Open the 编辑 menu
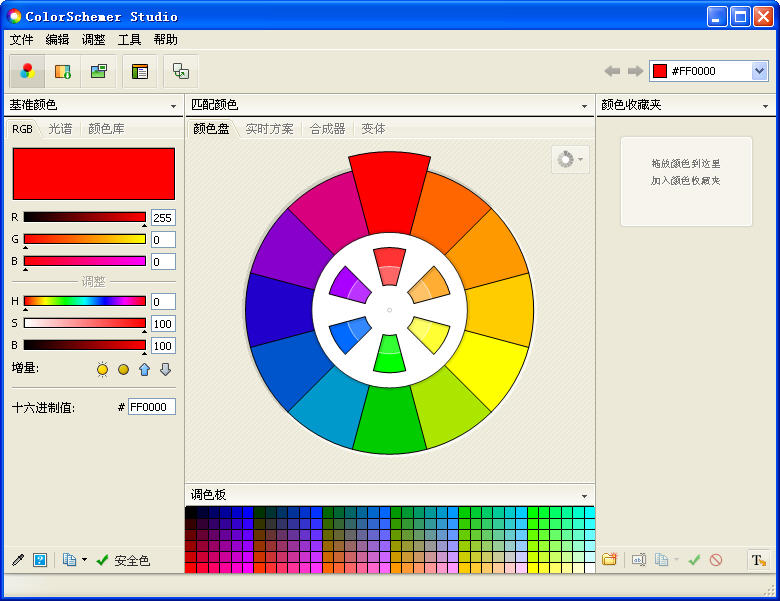 pos(57,39)
